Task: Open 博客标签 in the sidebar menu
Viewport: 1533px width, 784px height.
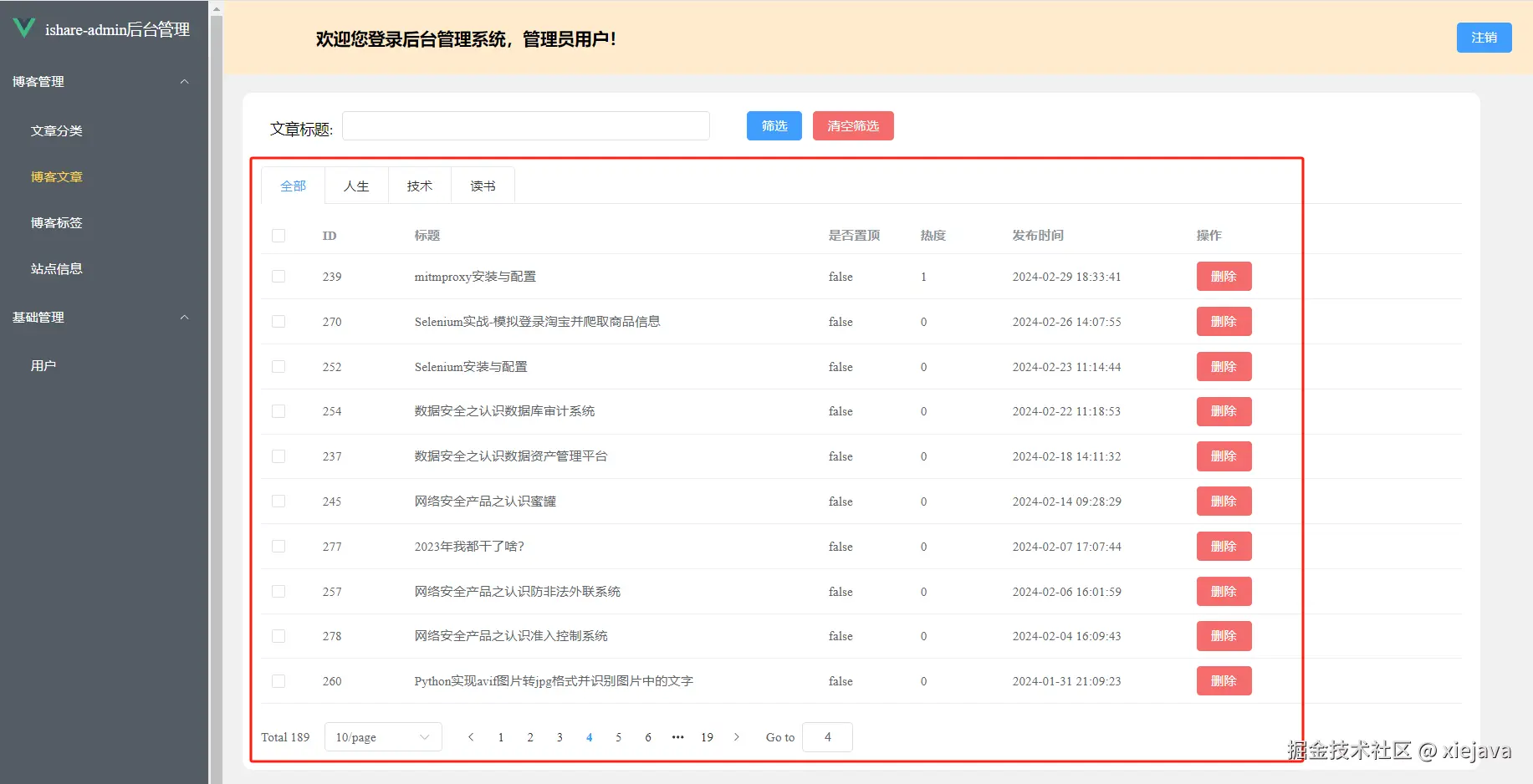Action: pos(56,222)
